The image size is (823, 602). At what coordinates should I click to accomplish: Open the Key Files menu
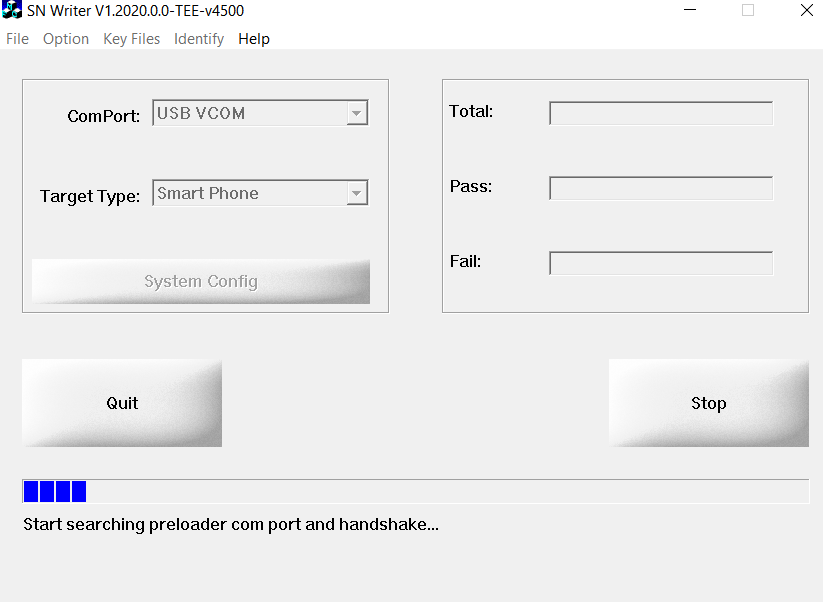[131, 39]
